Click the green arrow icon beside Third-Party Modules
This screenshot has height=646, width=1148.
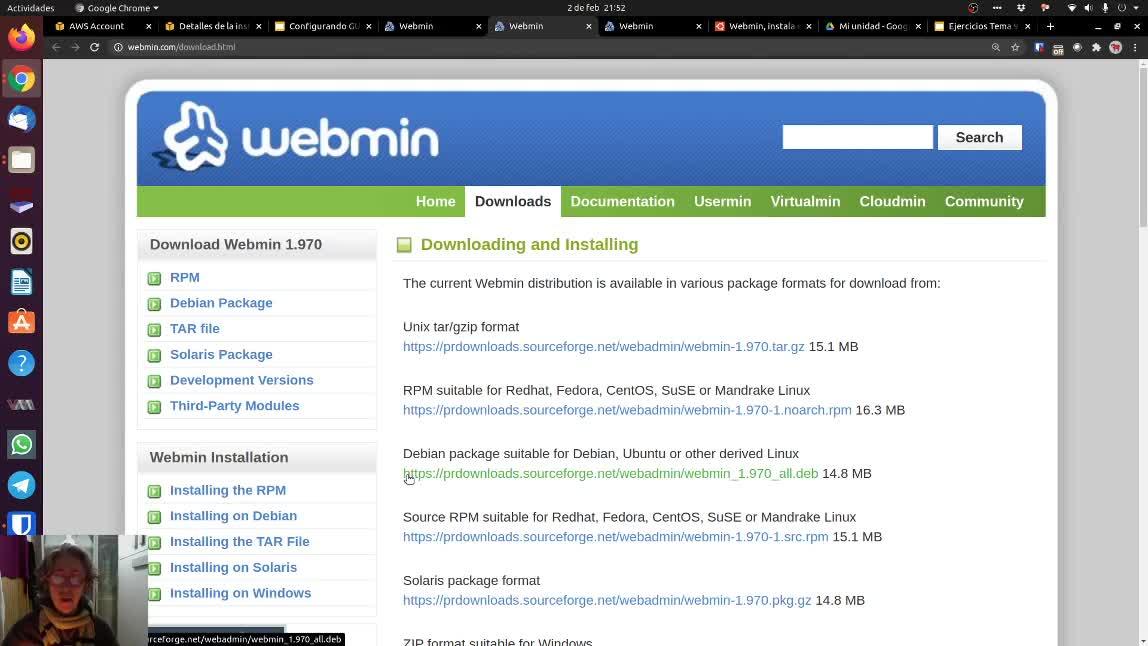154,406
